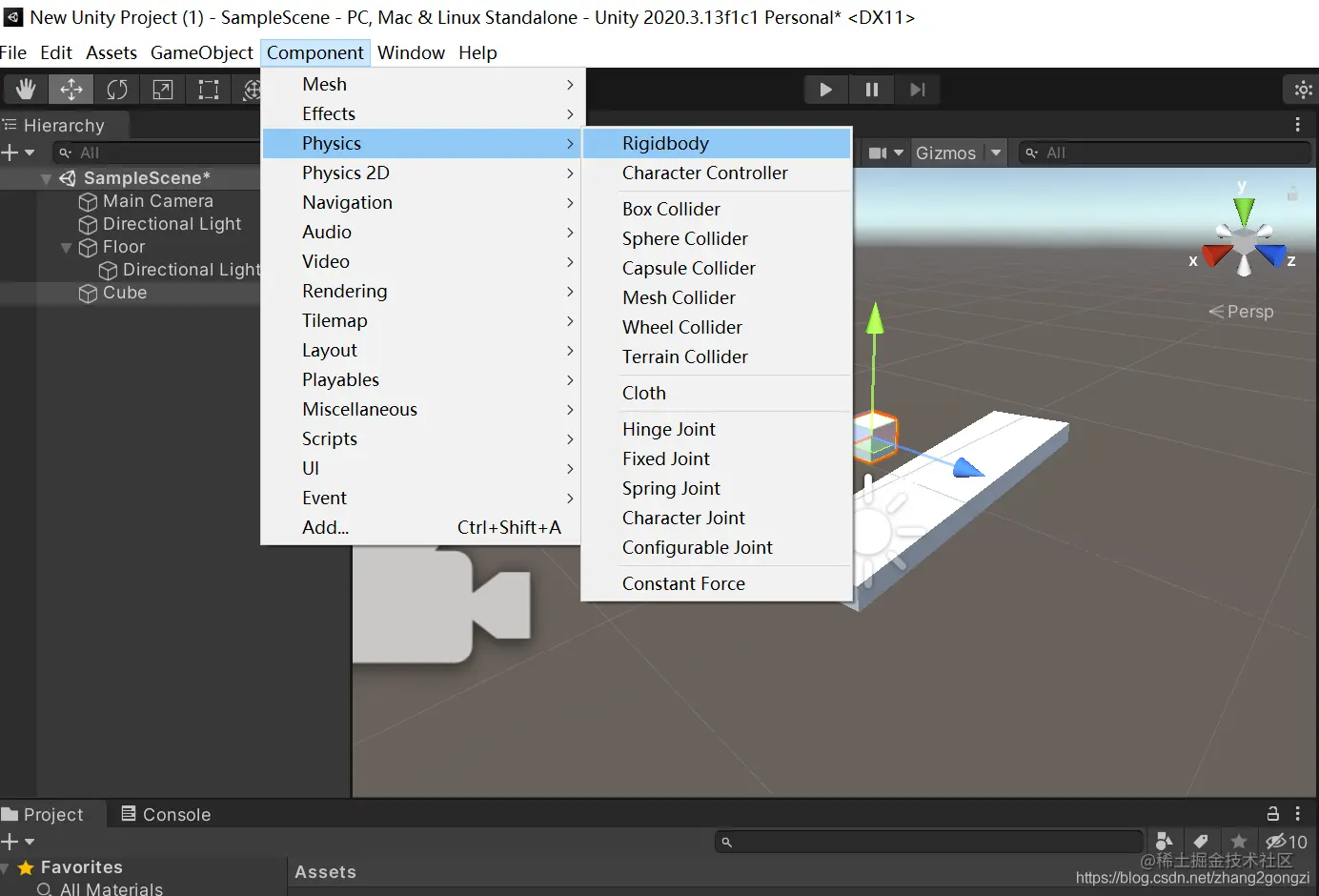Add a Hinge Joint component

716,429
